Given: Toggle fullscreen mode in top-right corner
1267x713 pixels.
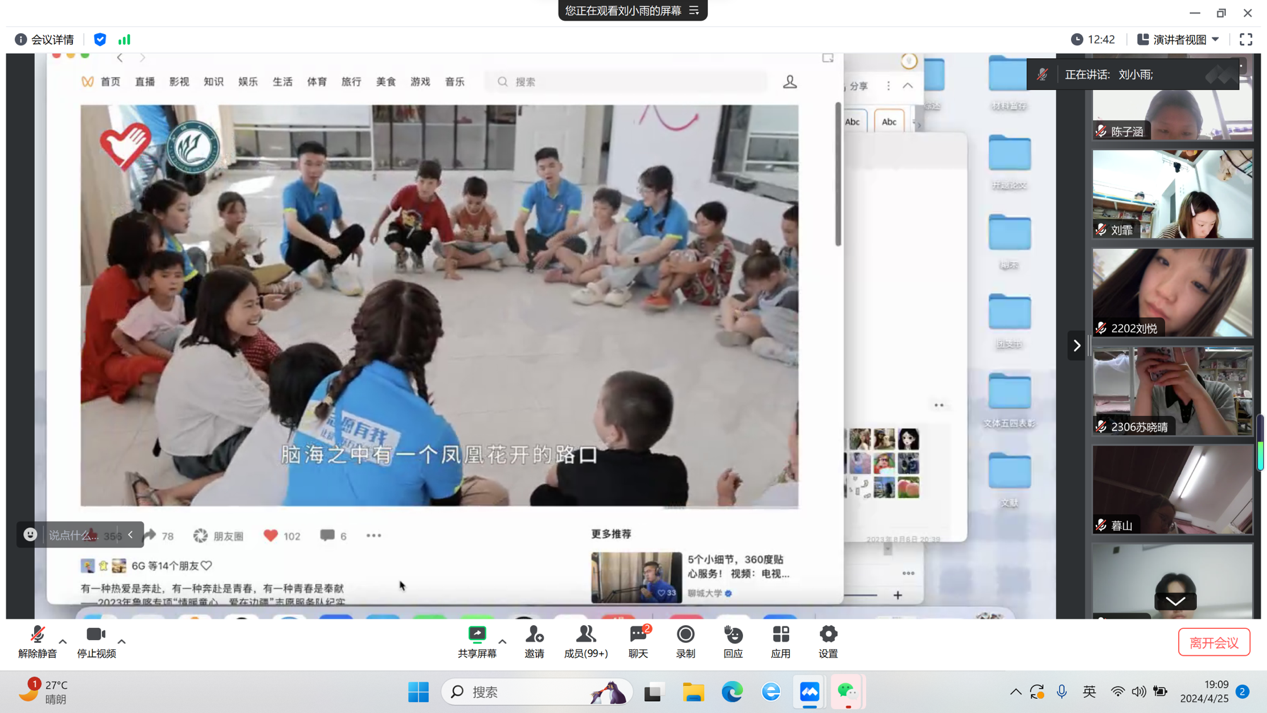Looking at the screenshot, I should point(1246,39).
